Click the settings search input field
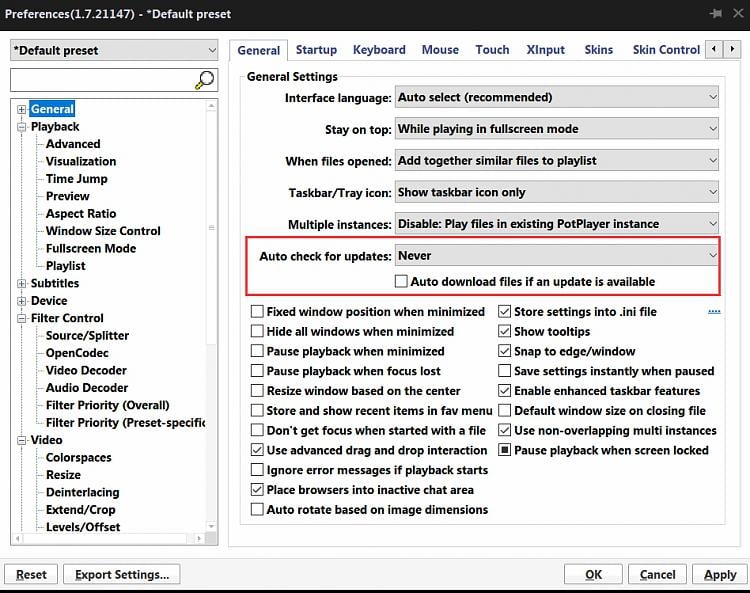Image resolution: width=750 pixels, height=593 pixels. point(103,80)
